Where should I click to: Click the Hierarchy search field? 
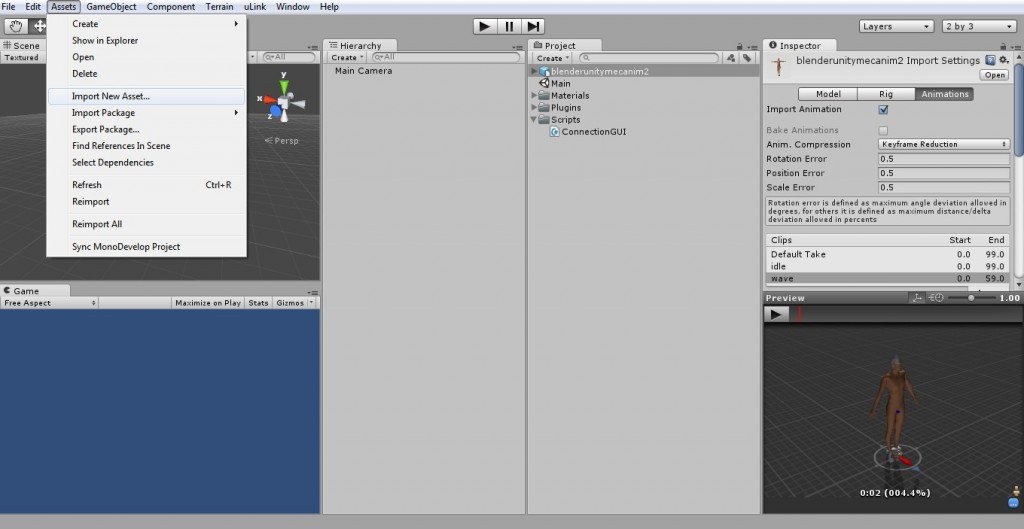pyautogui.click(x=446, y=57)
